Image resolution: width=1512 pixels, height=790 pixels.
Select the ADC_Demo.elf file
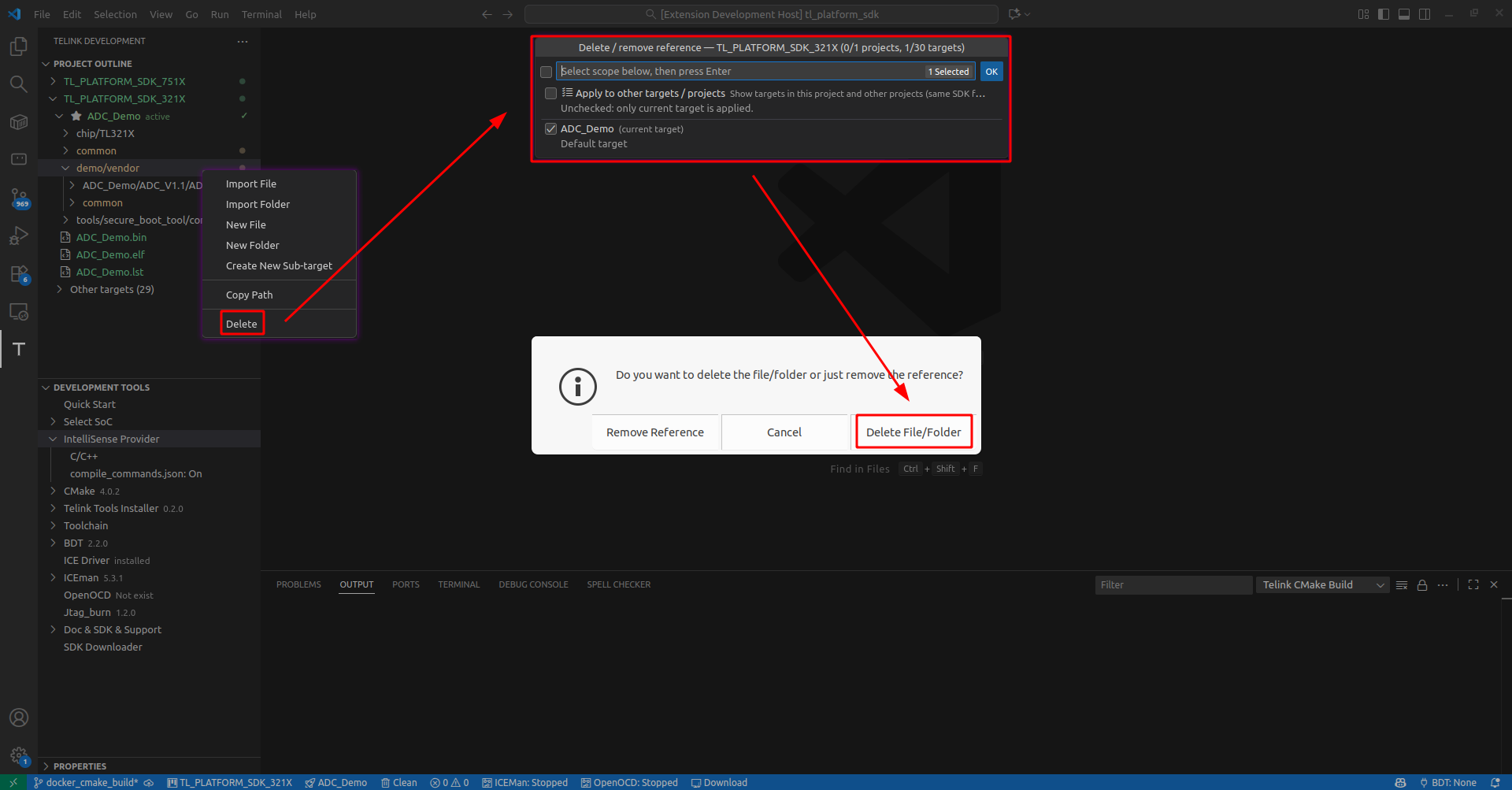(110, 254)
